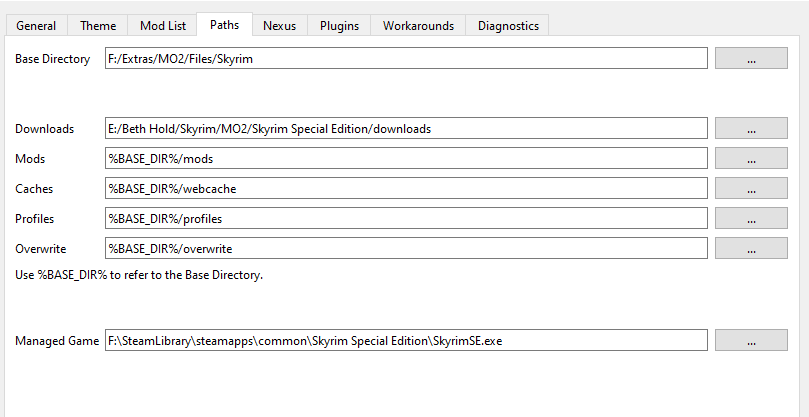Click the 'Downloads' label
This screenshot has width=809, height=417.
(44, 129)
